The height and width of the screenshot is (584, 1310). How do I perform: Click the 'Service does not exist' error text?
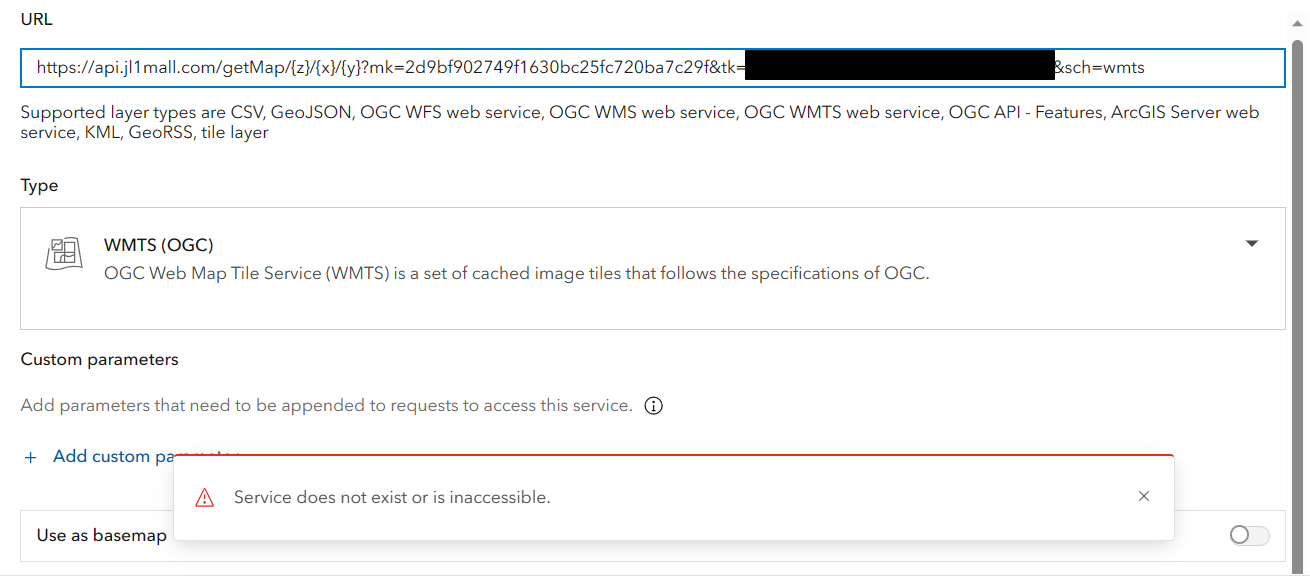[392, 497]
